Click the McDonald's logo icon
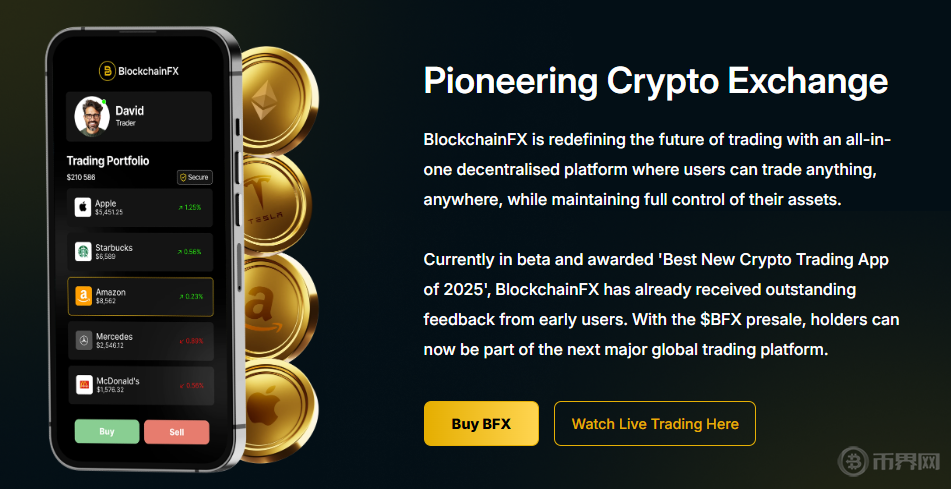This screenshot has width=951, height=489. coord(84,385)
